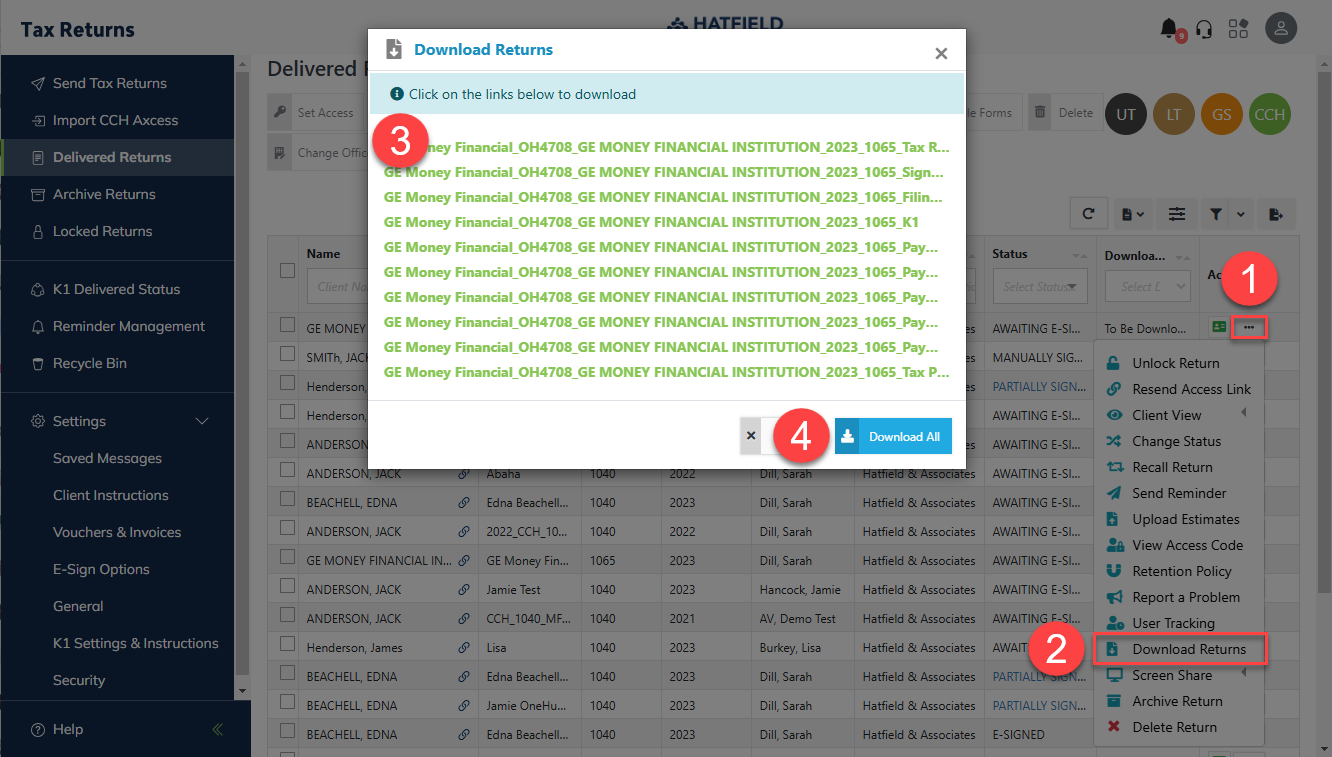Screen dimensions: 1332x757
Task: Check the SMITh, JACK row checkbox
Action: (x=288, y=356)
